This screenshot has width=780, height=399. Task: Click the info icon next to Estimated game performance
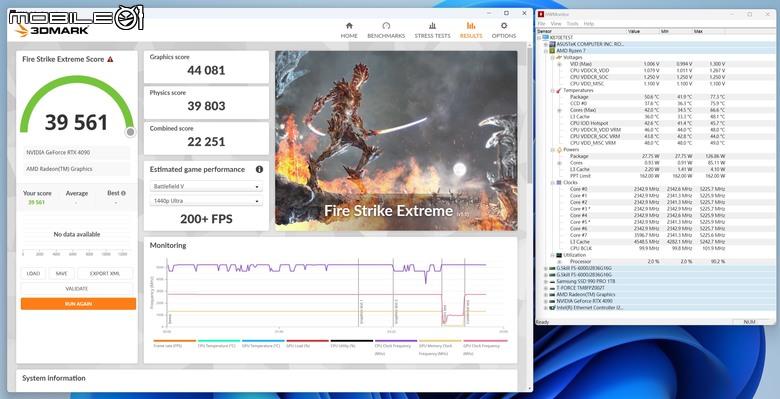point(259,169)
